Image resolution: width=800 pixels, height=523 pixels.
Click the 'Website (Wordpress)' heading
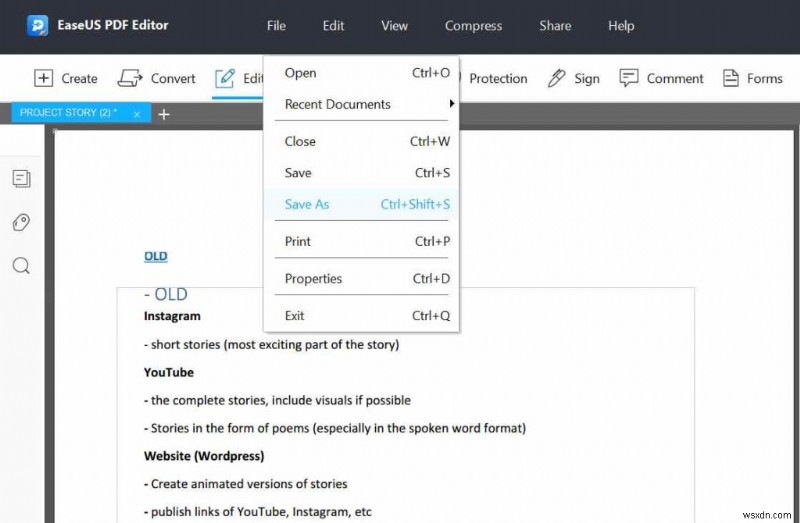click(x=204, y=456)
